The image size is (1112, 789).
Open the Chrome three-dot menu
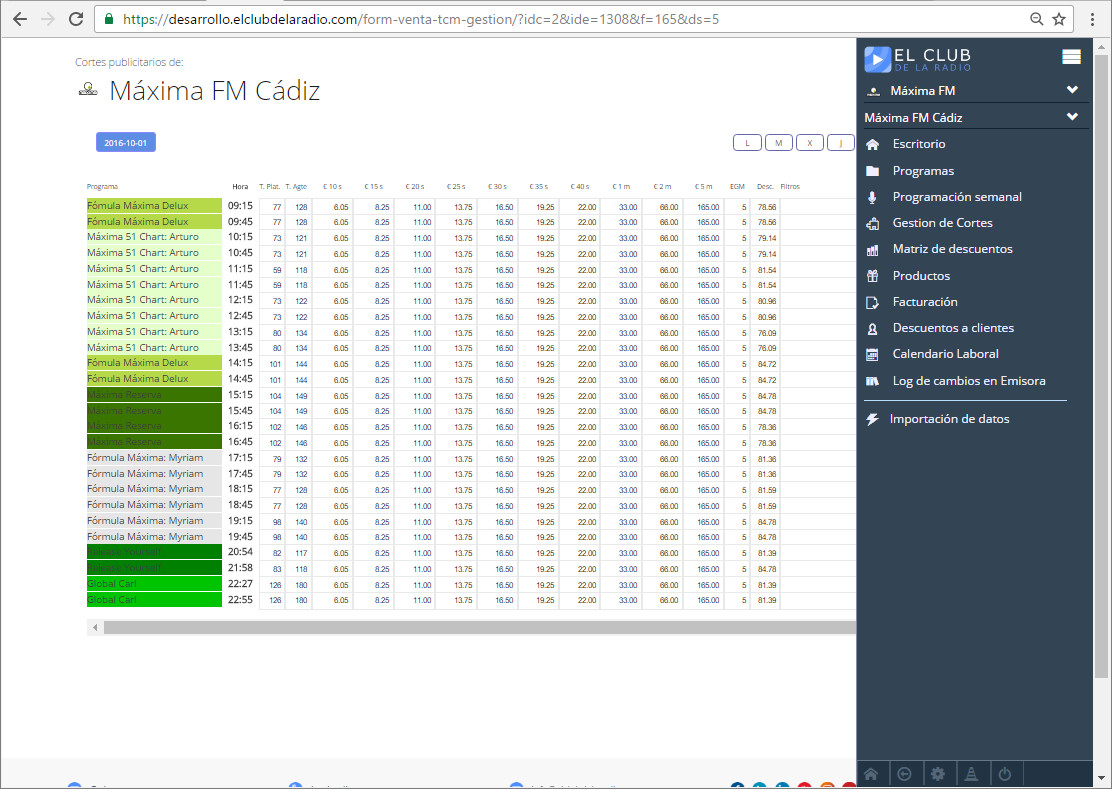click(x=1093, y=19)
